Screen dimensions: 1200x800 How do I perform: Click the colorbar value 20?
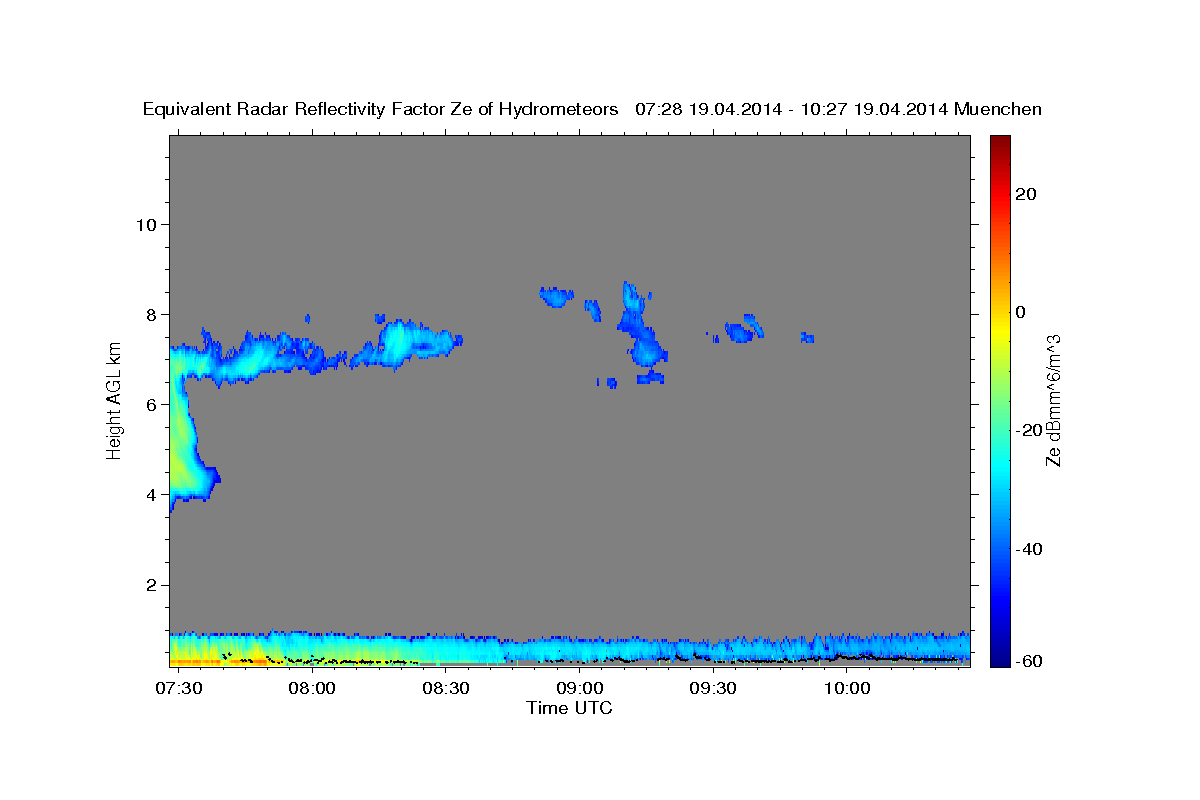[x=1024, y=194]
